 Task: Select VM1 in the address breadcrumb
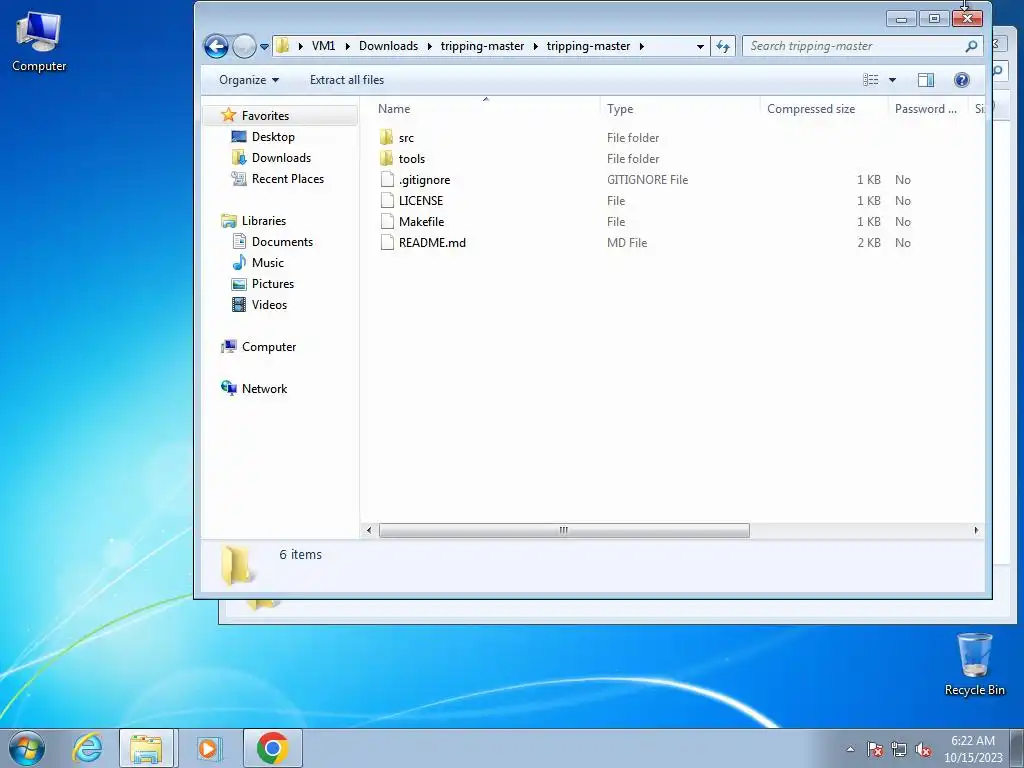coord(323,46)
